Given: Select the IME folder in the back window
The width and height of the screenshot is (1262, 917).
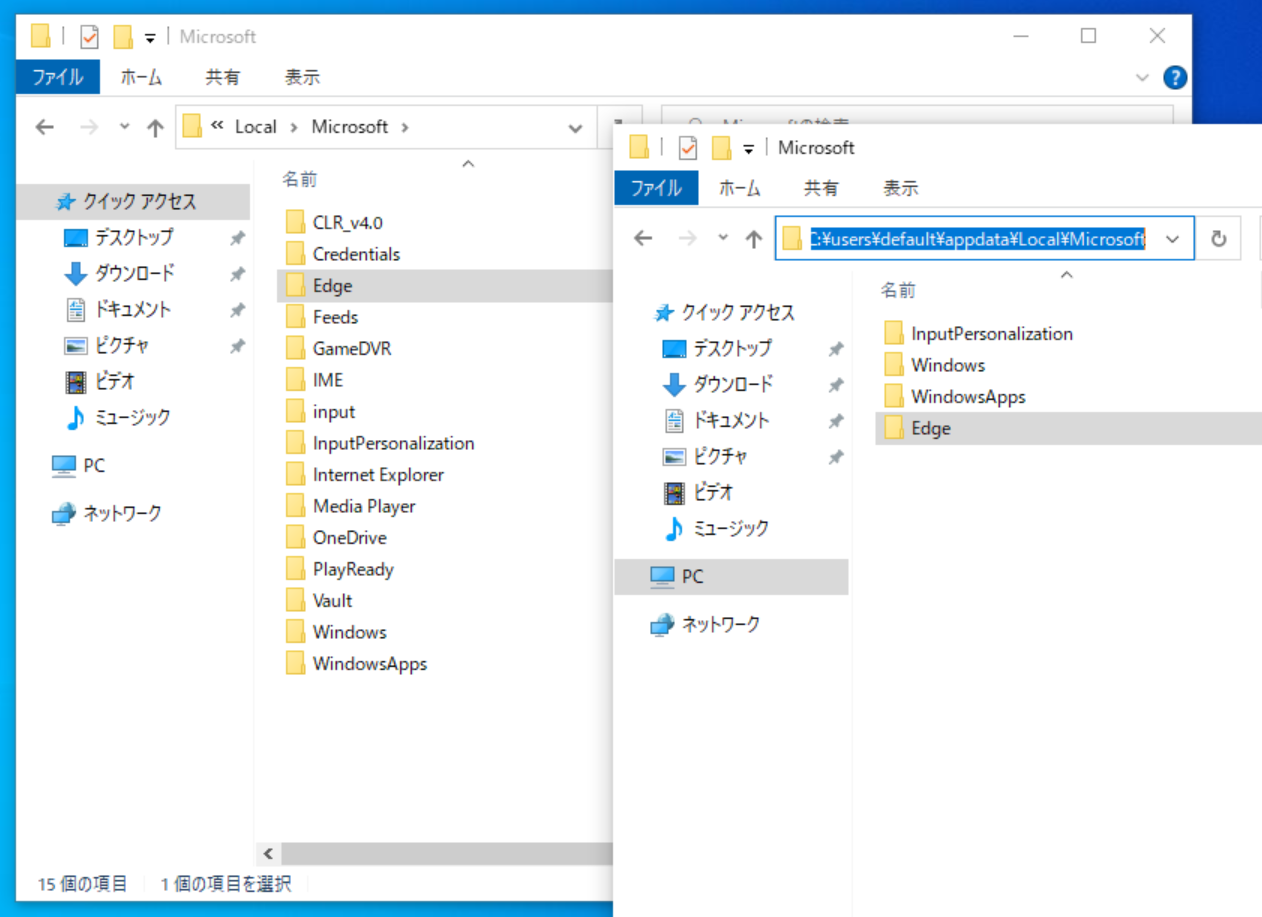Looking at the screenshot, I should tap(327, 380).
